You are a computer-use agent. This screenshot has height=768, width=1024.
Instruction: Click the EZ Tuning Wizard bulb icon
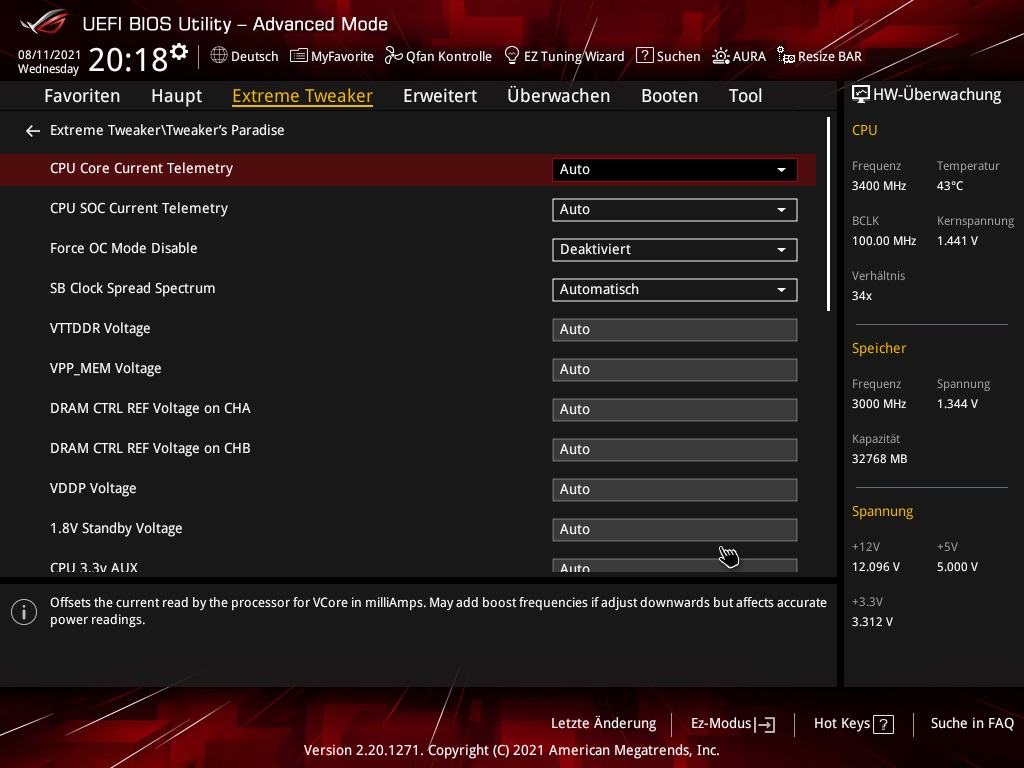pyautogui.click(x=512, y=56)
